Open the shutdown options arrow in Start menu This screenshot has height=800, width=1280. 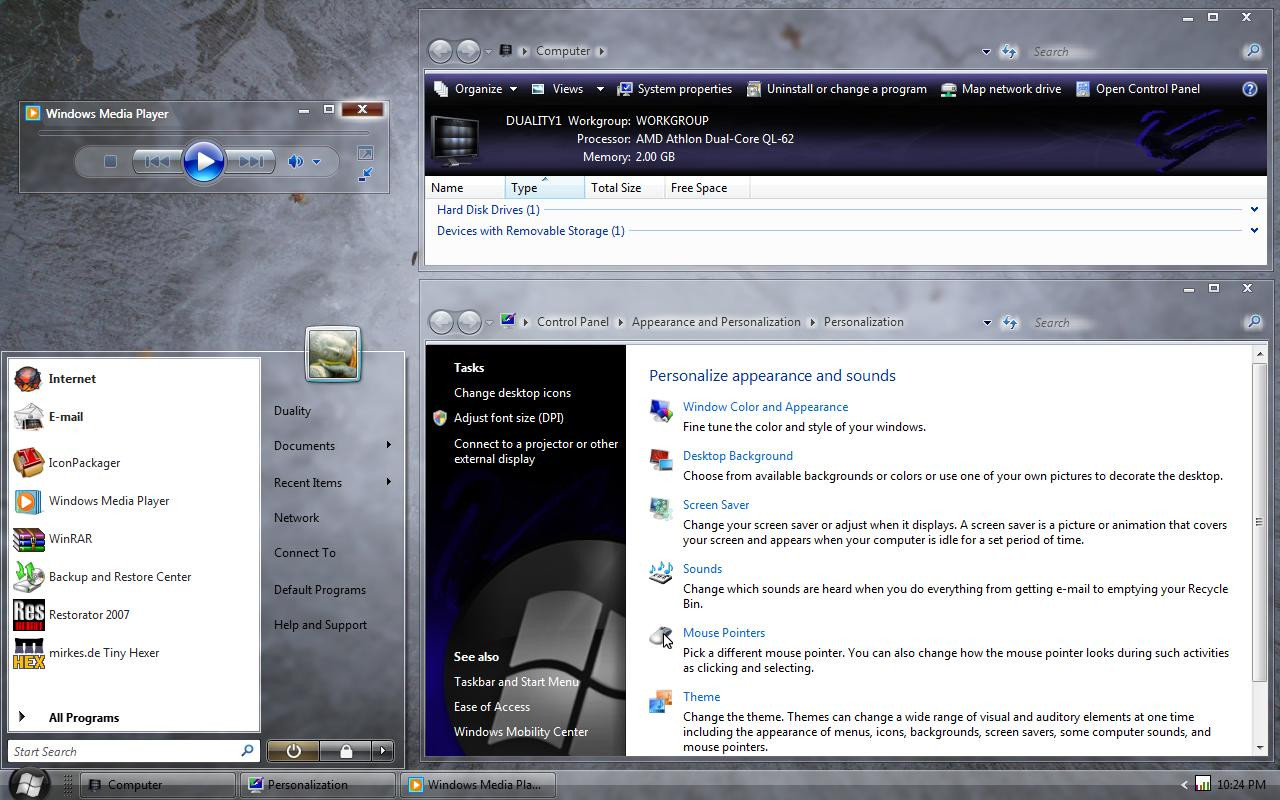coord(383,751)
